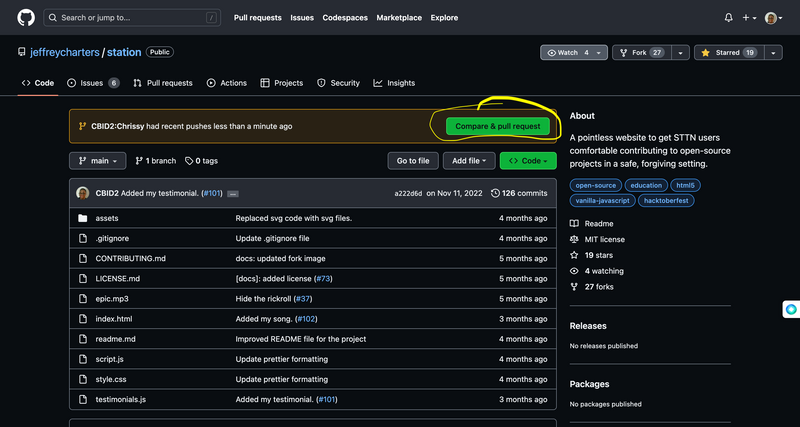
Task: View the 1 branch link
Action: pos(156,161)
